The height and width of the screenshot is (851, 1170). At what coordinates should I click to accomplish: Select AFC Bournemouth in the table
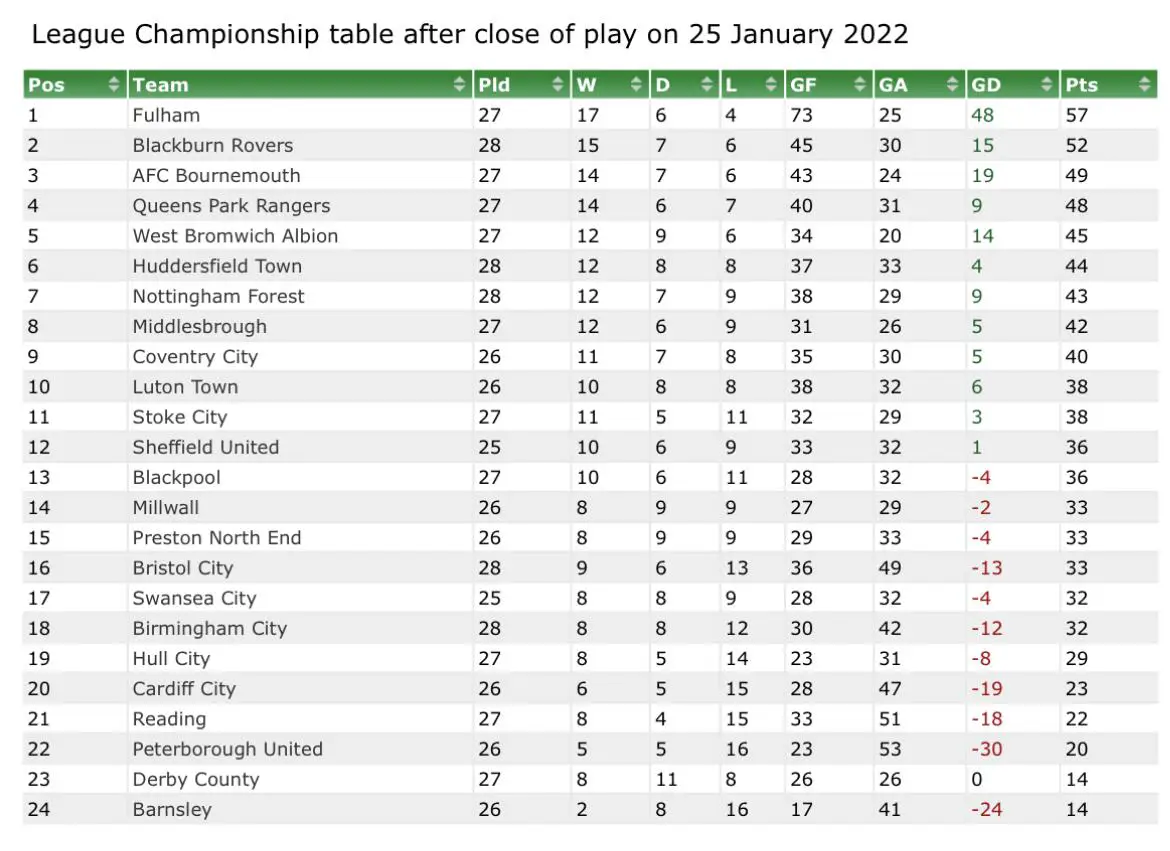(216, 175)
